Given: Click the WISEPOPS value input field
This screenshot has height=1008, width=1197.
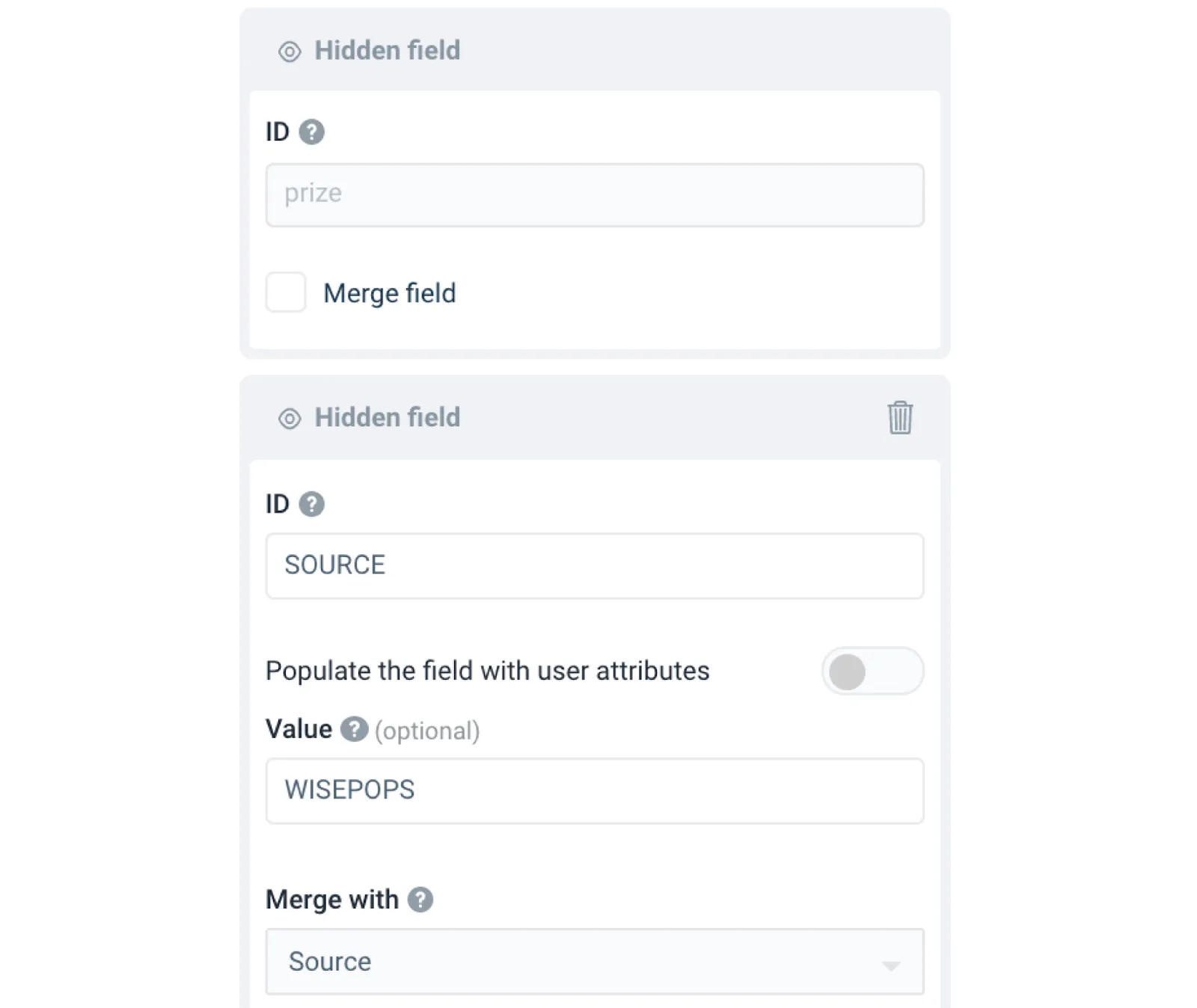Looking at the screenshot, I should coord(594,791).
